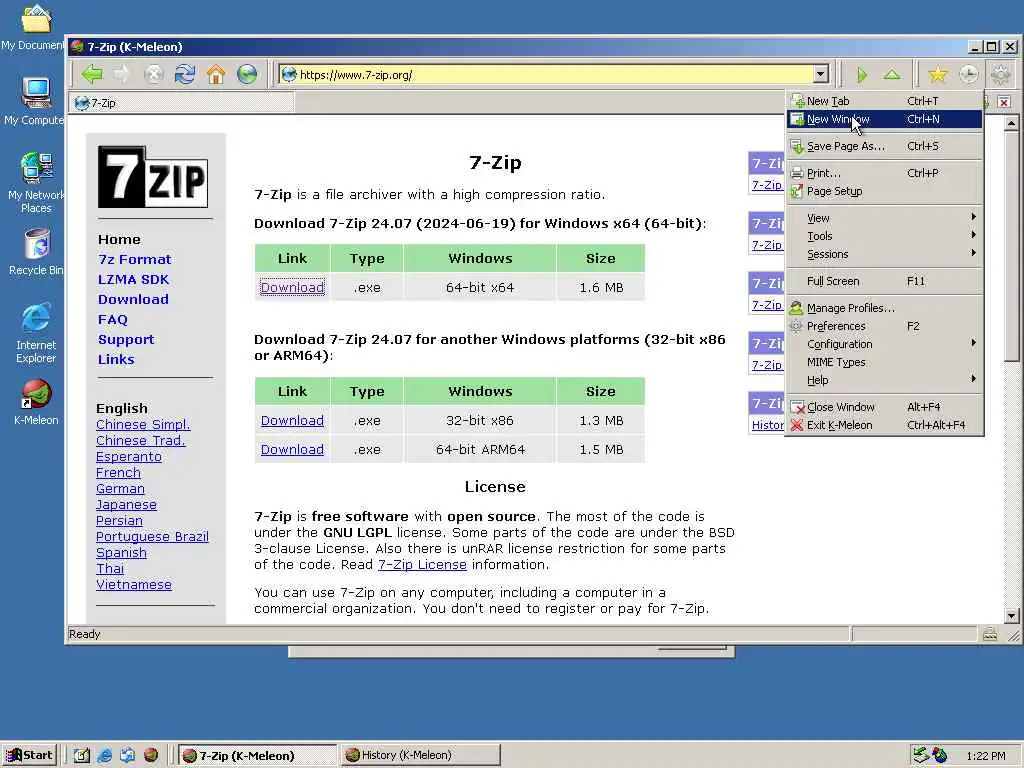Switch to the 7-Zip tab
The width and height of the screenshot is (1024, 768).
(182, 103)
